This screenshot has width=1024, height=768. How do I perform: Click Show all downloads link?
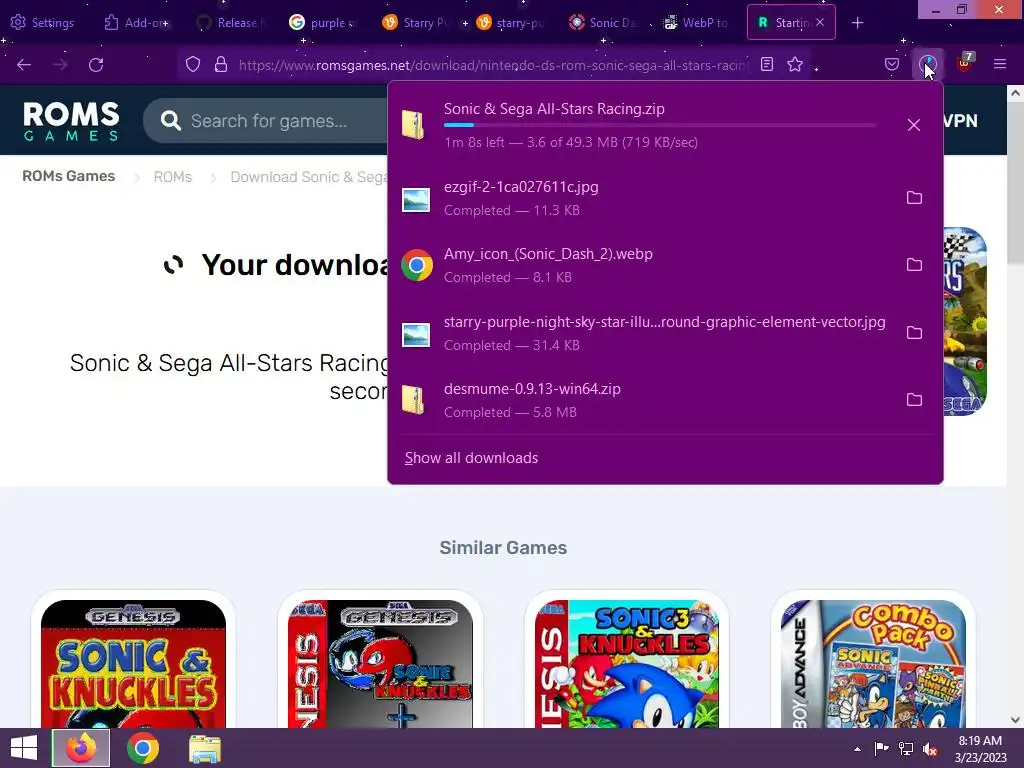[x=471, y=458]
